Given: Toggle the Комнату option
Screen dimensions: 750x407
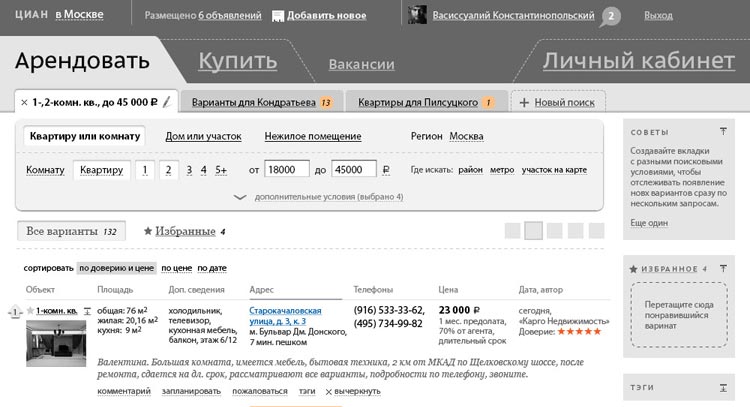Looking at the screenshot, I should pyautogui.click(x=45, y=170).
